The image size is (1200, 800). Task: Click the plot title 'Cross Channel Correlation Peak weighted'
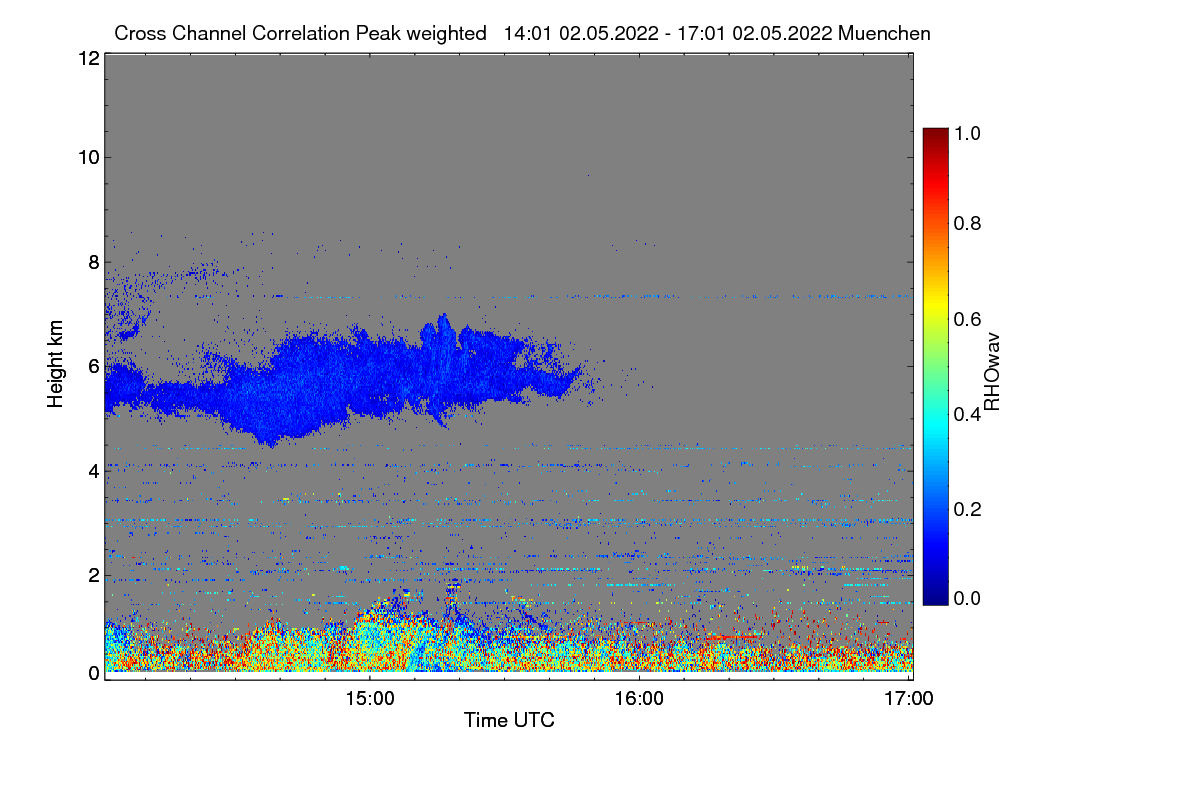pyautogui.click(x=300, y=34)
